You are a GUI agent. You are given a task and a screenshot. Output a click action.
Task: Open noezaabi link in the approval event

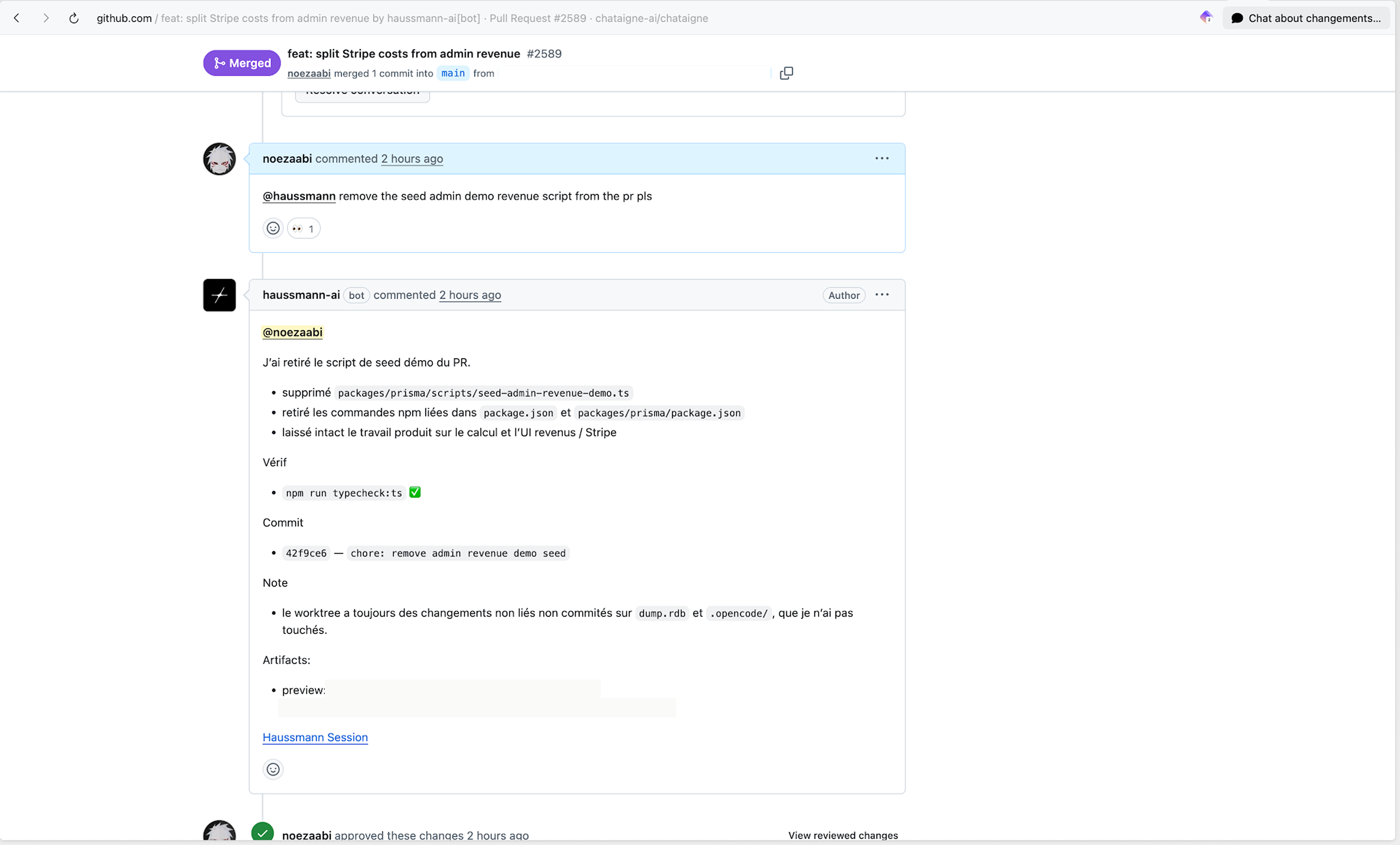point(307,835)
